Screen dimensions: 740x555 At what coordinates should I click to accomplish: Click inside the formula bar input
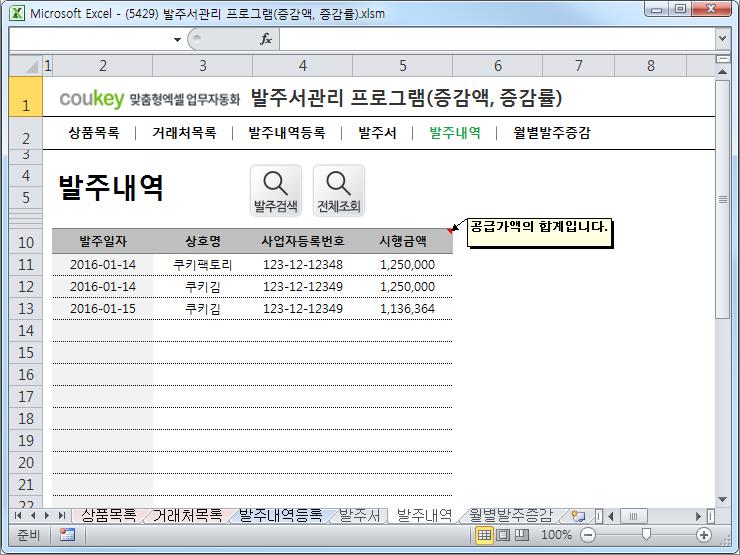coord(497,39)
